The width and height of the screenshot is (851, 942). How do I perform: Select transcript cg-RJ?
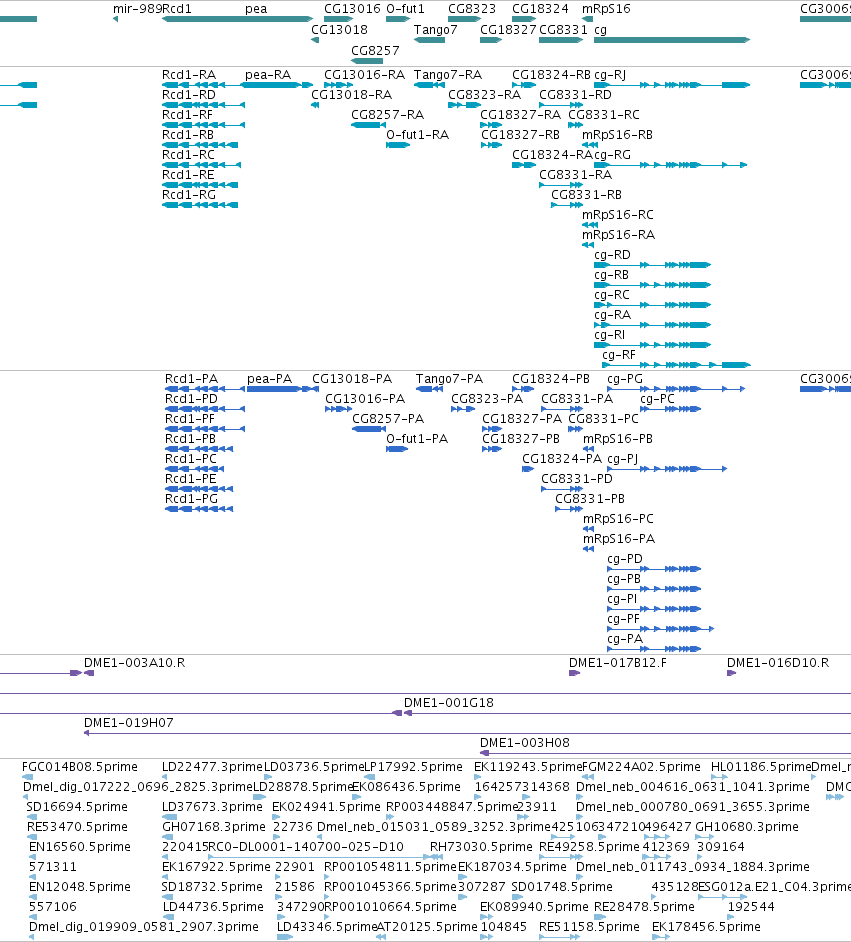point(610,75)
